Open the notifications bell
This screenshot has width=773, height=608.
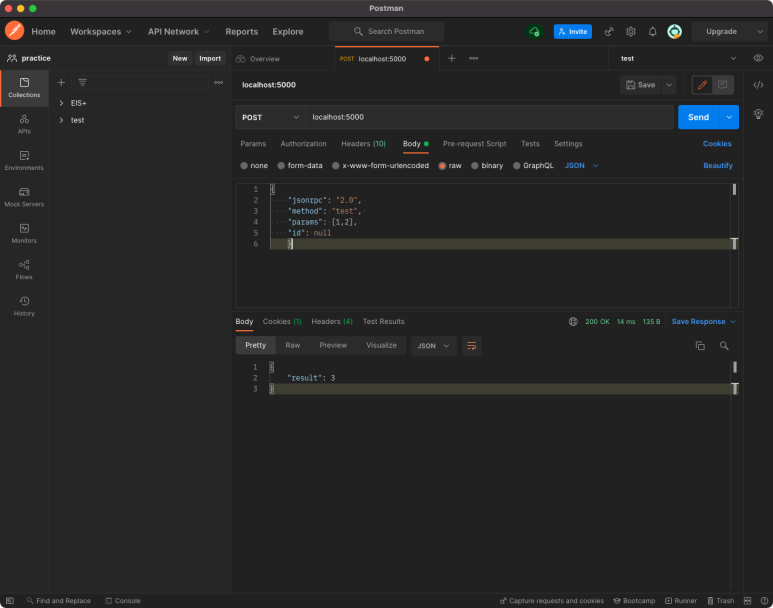tap(652, 32)
